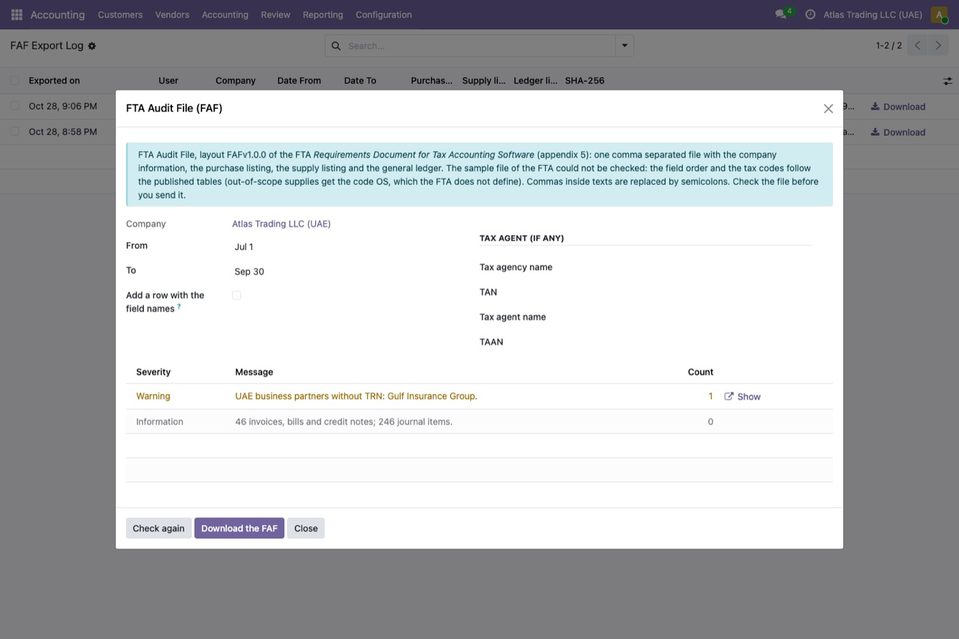
Task: Open the Vendors menu
Action: (x=172, y=15)
